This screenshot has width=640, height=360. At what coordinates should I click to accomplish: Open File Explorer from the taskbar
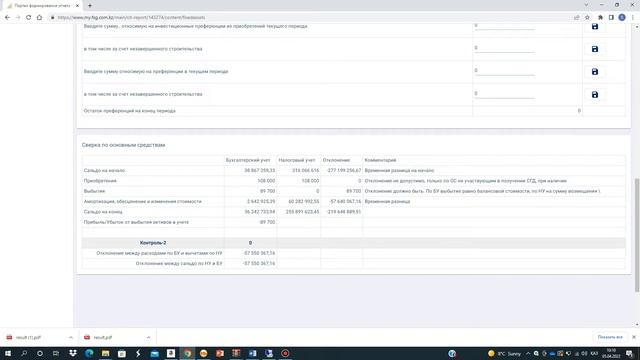[105, 353]
